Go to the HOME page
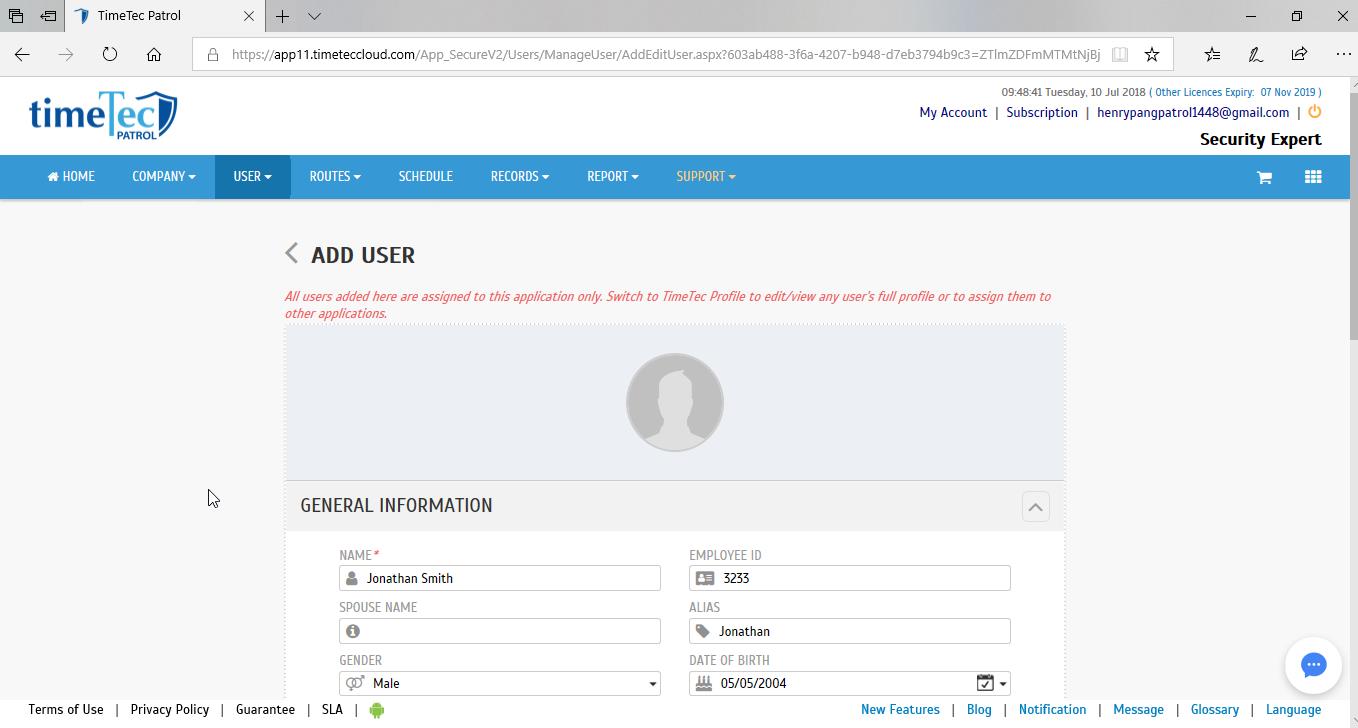This screenshot has width=1358, height=728. click(71, 177)
